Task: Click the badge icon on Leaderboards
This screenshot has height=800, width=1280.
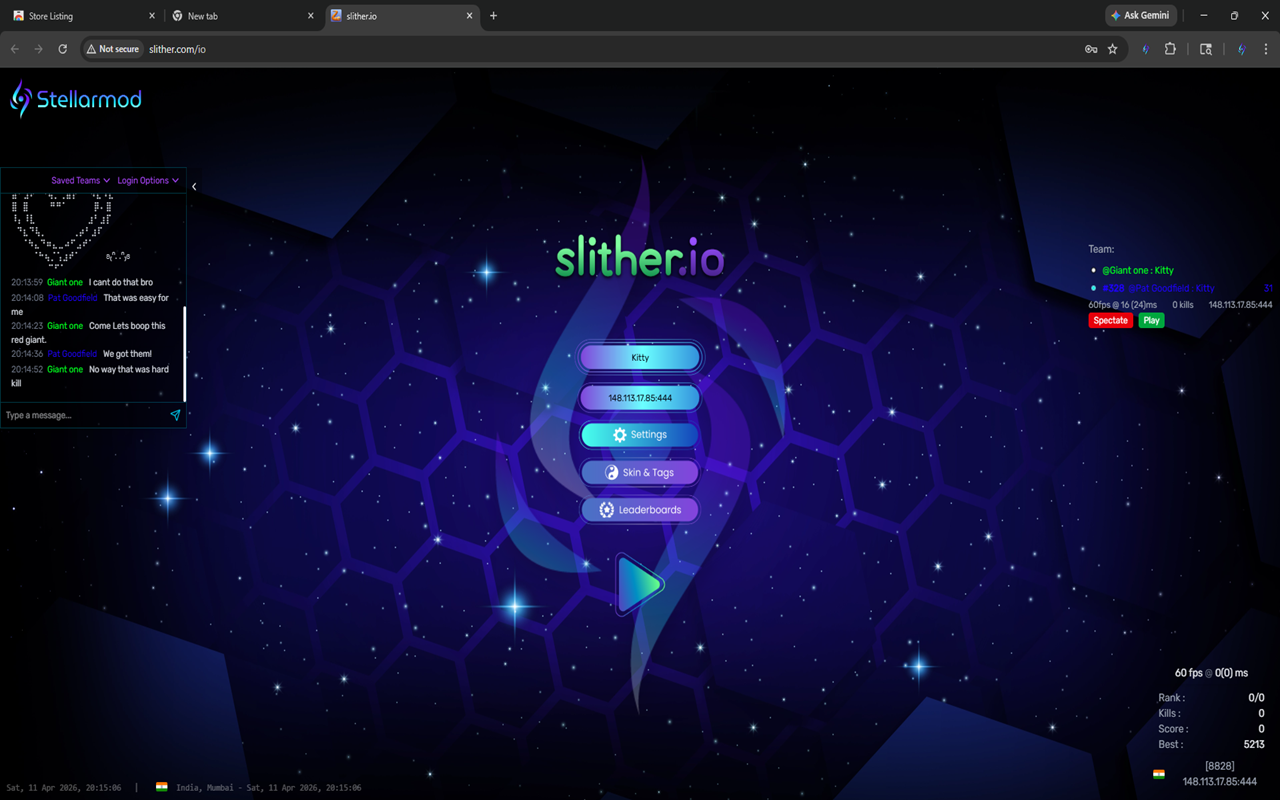Action: 606,510
